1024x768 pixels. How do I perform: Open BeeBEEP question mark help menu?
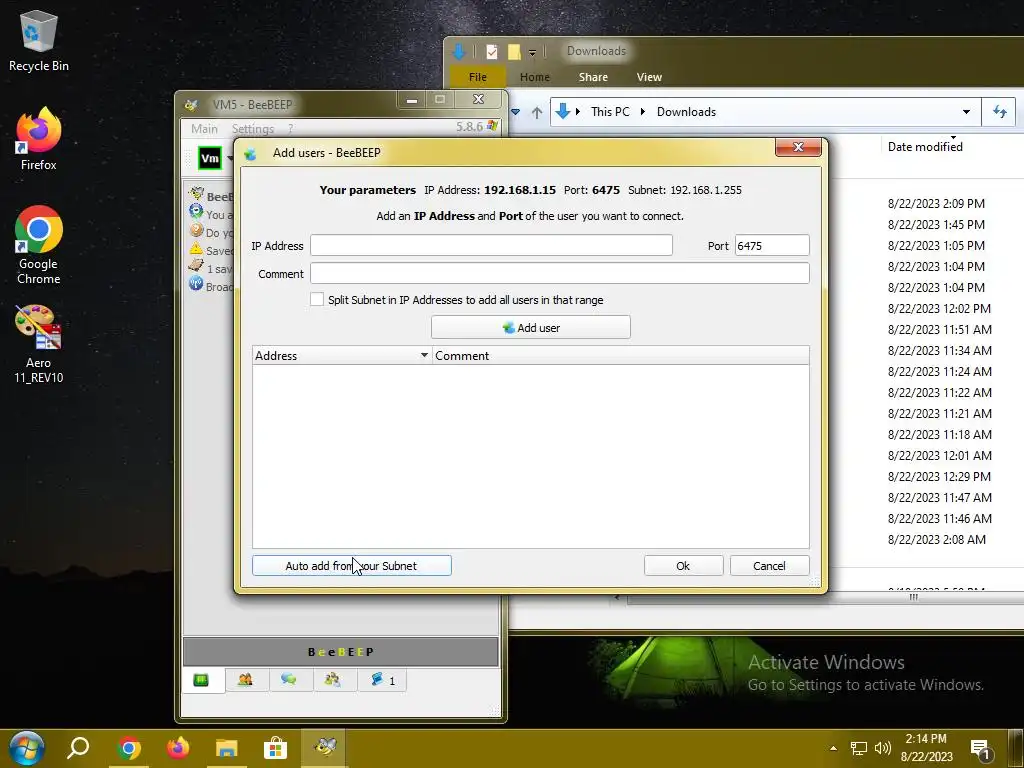tap(290, 129)
